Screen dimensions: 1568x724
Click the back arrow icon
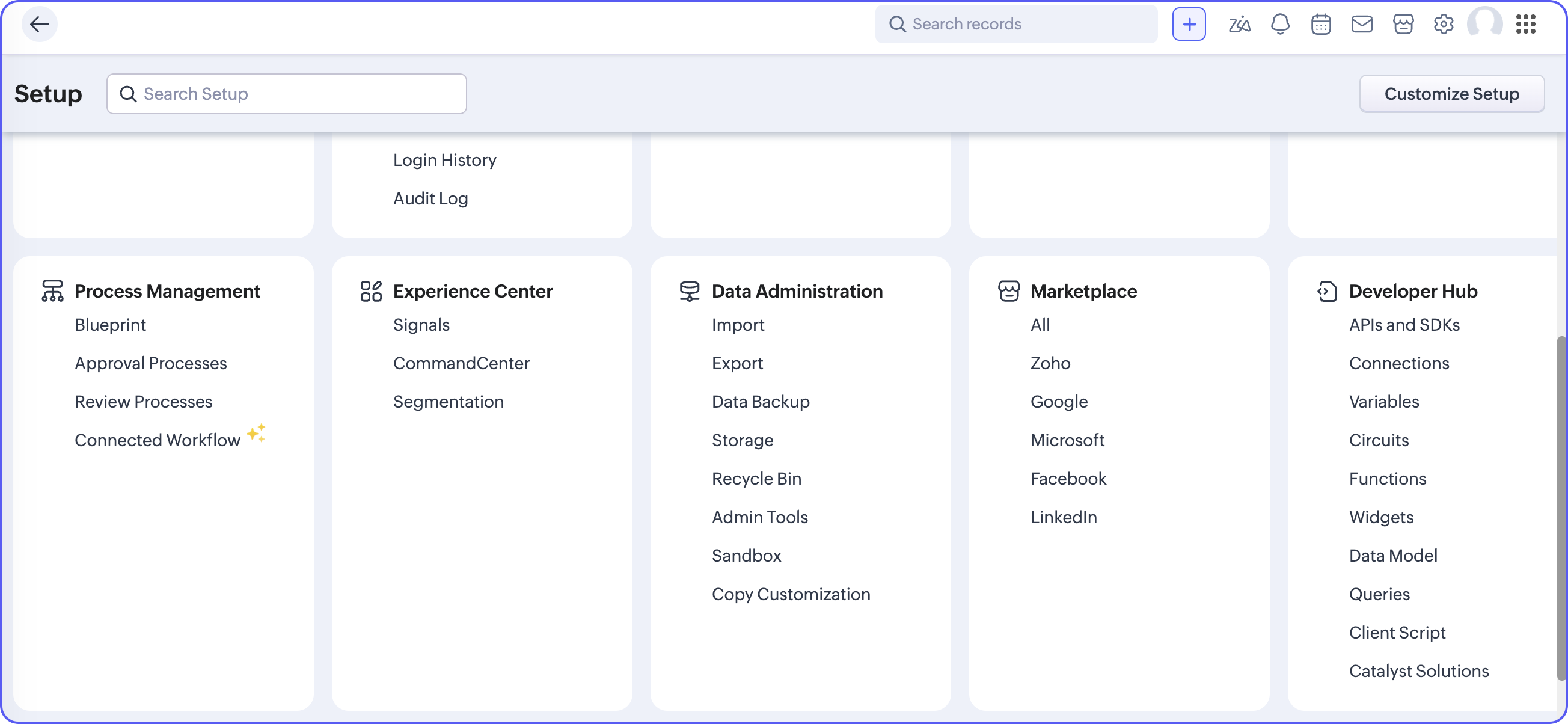pyautogui.click(x=40, y=25)
